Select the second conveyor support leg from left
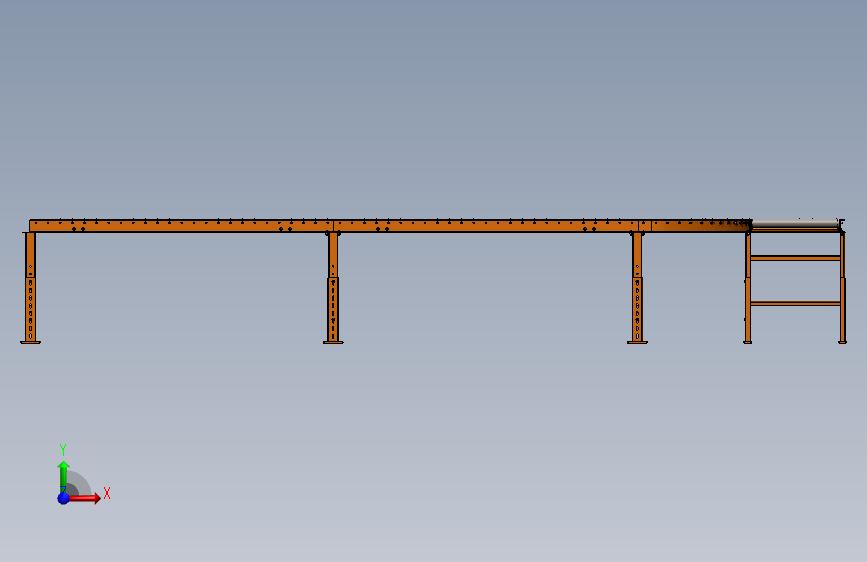Viewport: 867px width, 562px height. [x=333, y=288]
